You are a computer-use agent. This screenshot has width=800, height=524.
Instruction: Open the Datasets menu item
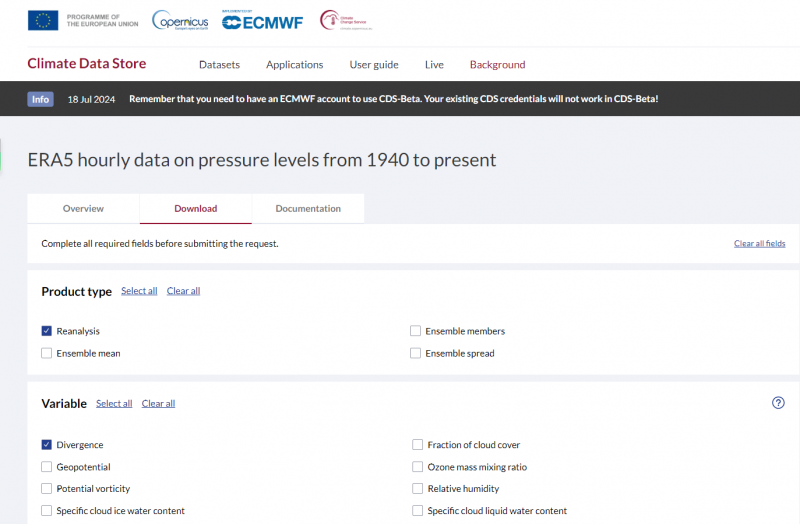coord(219,65)
